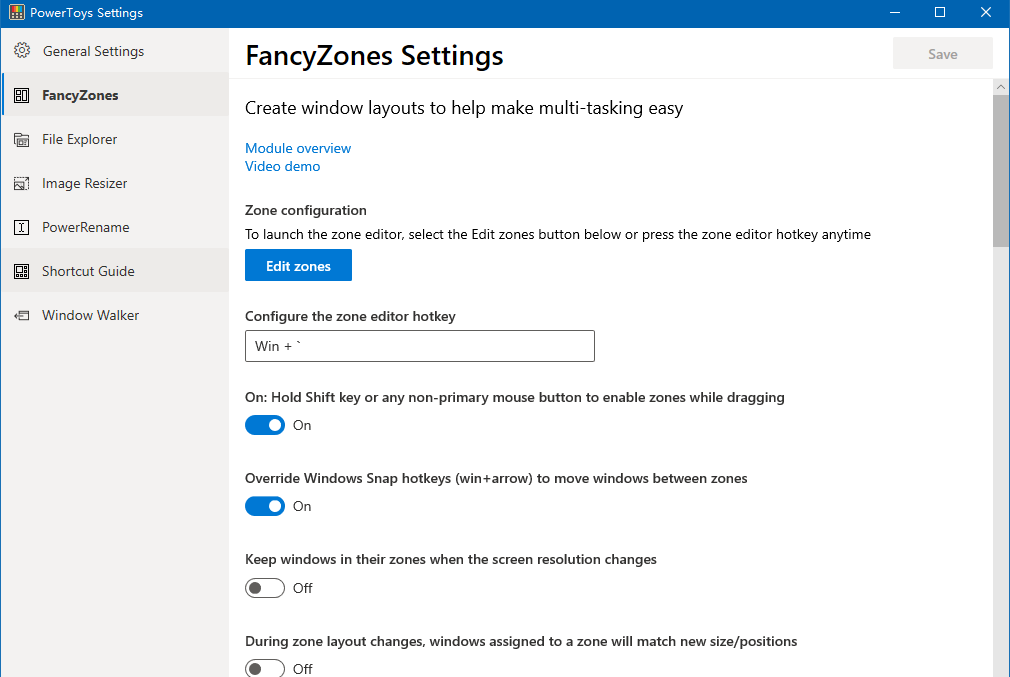Select the General Settings gear icon
The height and width of the screenshot is (677, 1010).
click(x=20, y=50)
